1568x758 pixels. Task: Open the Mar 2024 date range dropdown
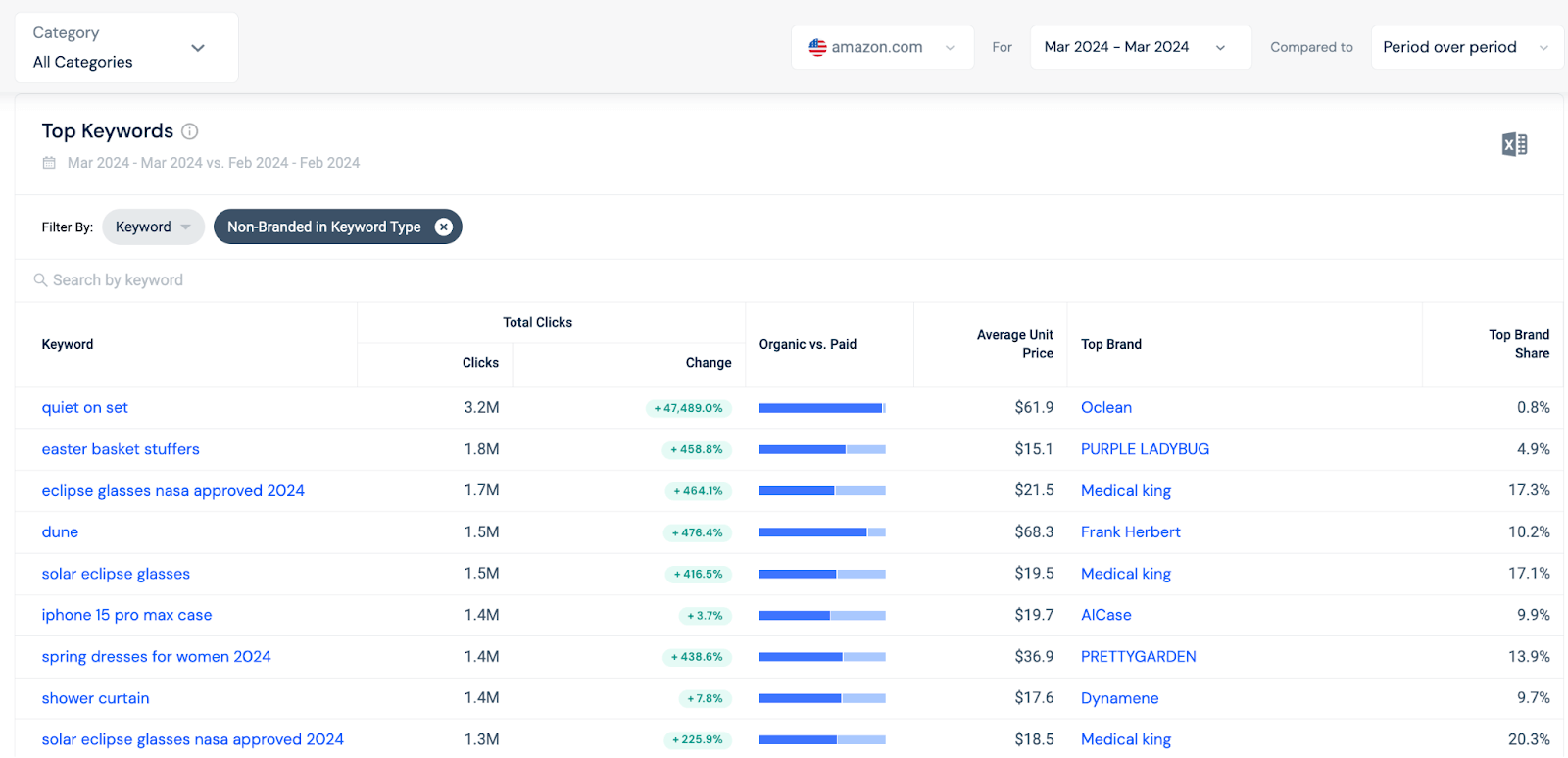click(1141, 47)
